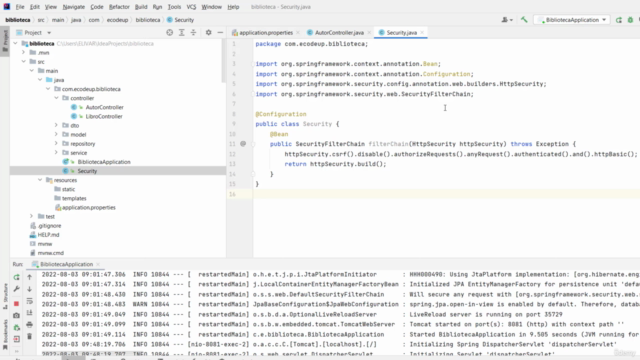Open LibroController in the project tree
Screen dimensions: 640x360
tap(104, 116)
